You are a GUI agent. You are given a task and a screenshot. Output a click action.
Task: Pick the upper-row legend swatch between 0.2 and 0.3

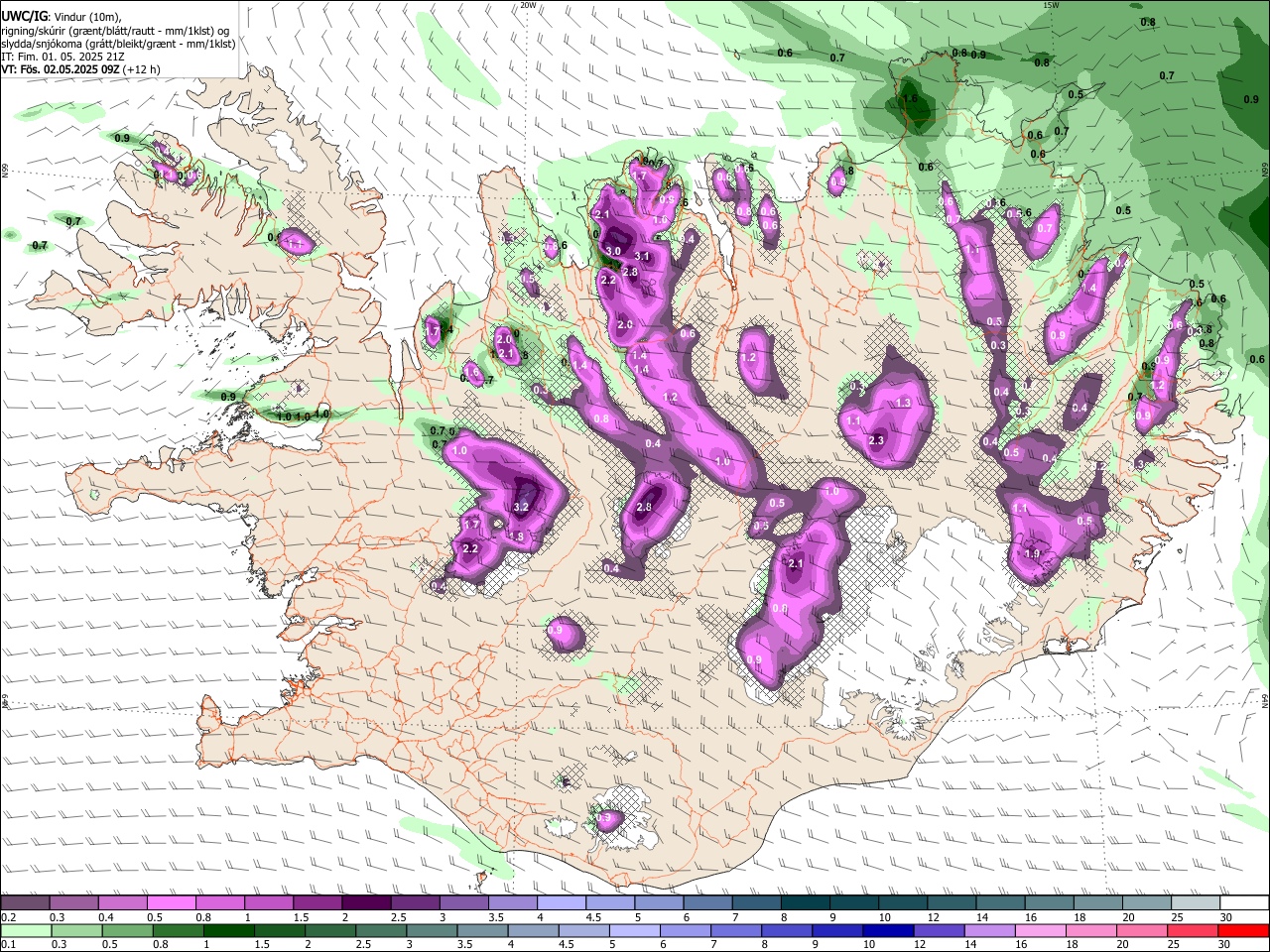[24, 902]
